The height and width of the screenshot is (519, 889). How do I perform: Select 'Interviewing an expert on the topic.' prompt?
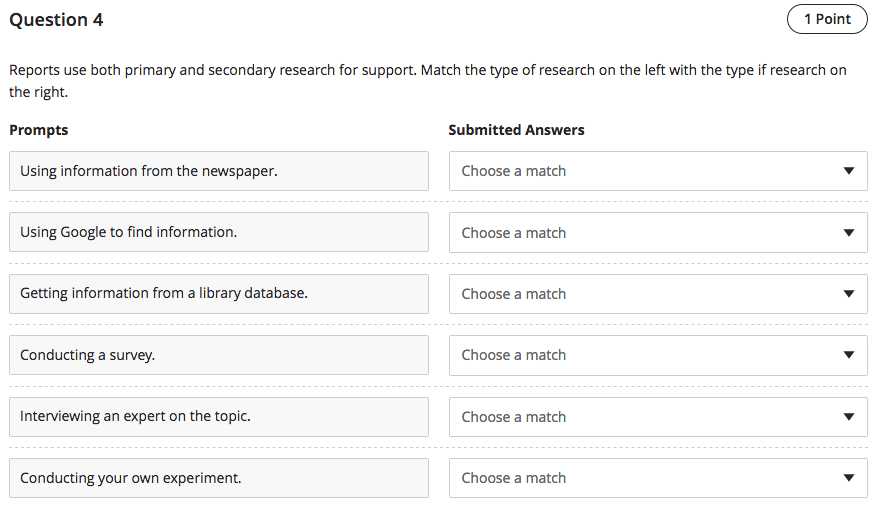(x=218, y=416)
